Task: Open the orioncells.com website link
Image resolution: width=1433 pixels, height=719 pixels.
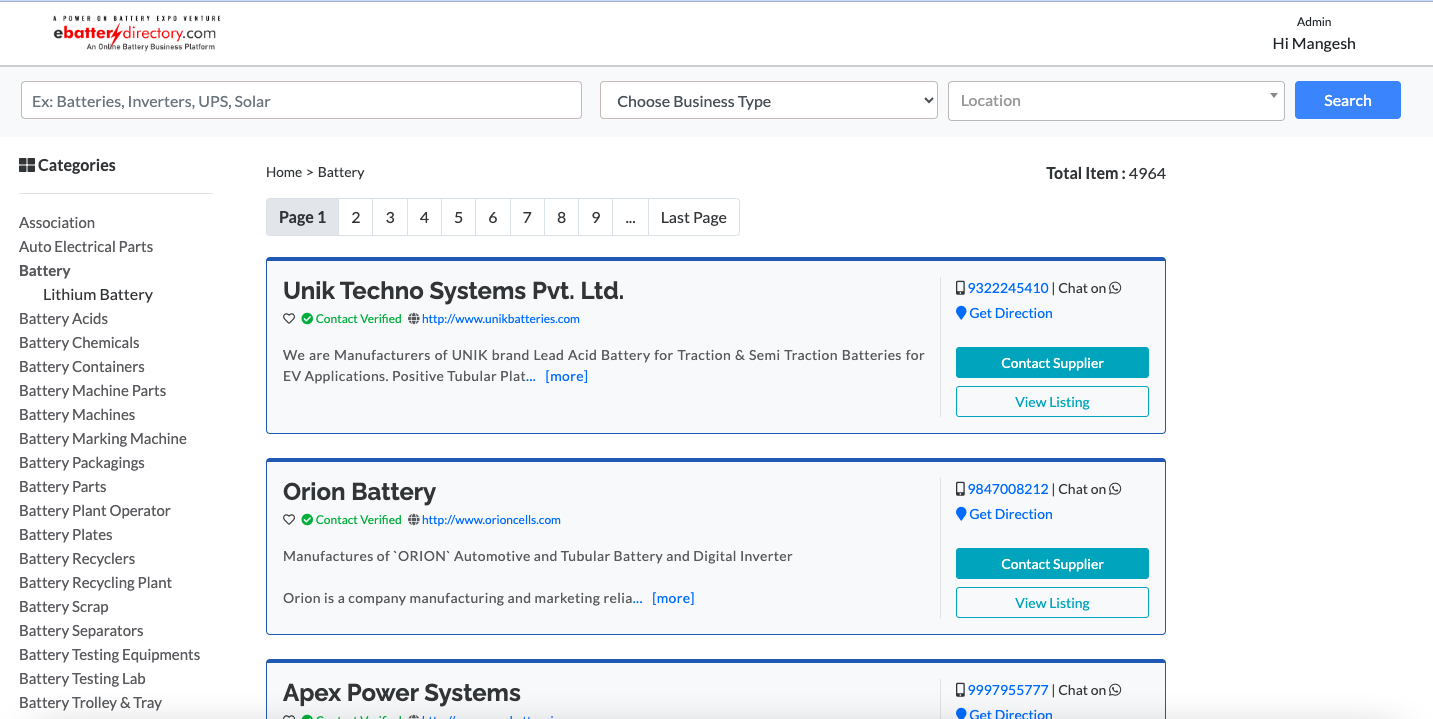Action: coord(491,520)
